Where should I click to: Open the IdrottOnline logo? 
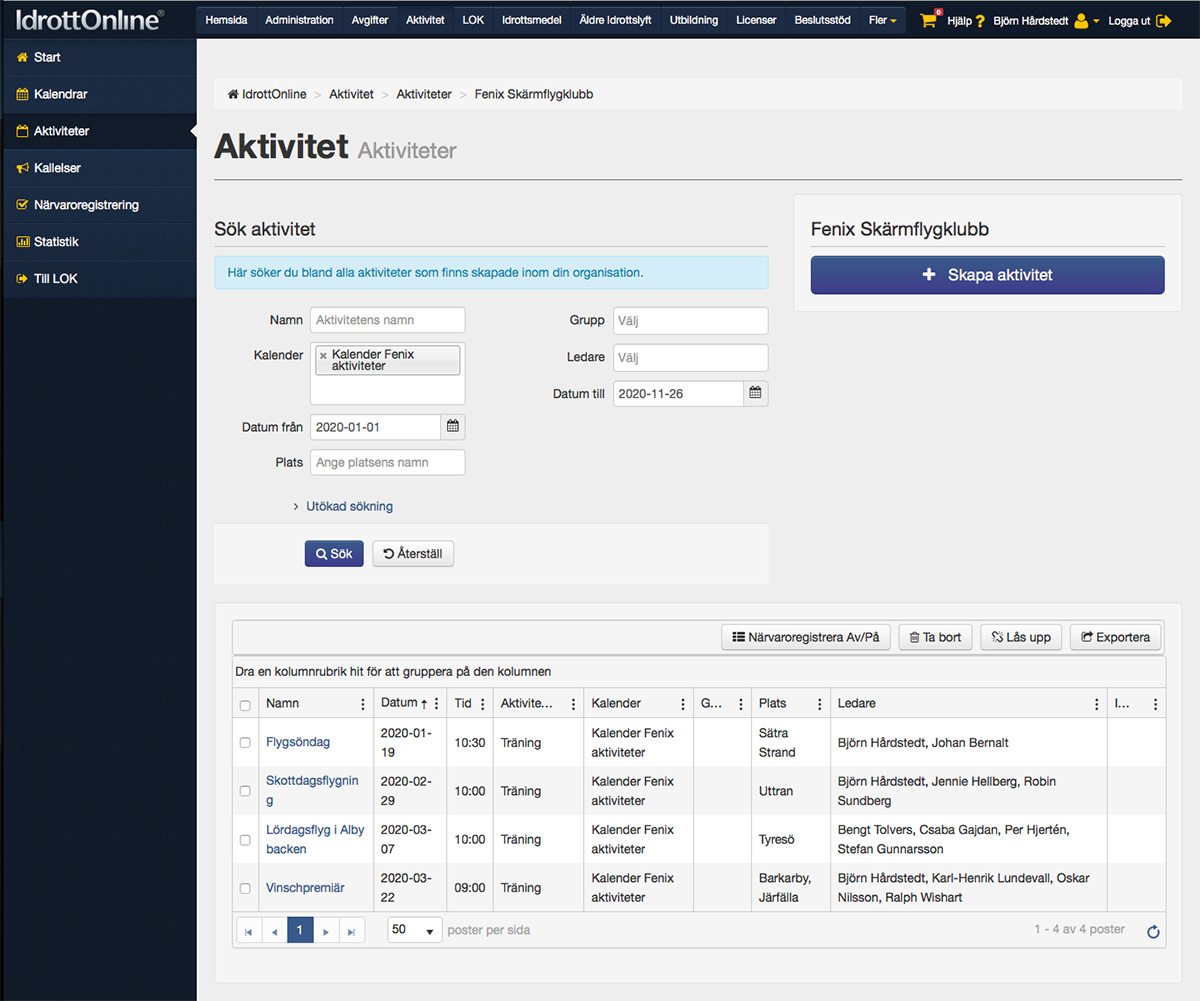tap(90, 19)
